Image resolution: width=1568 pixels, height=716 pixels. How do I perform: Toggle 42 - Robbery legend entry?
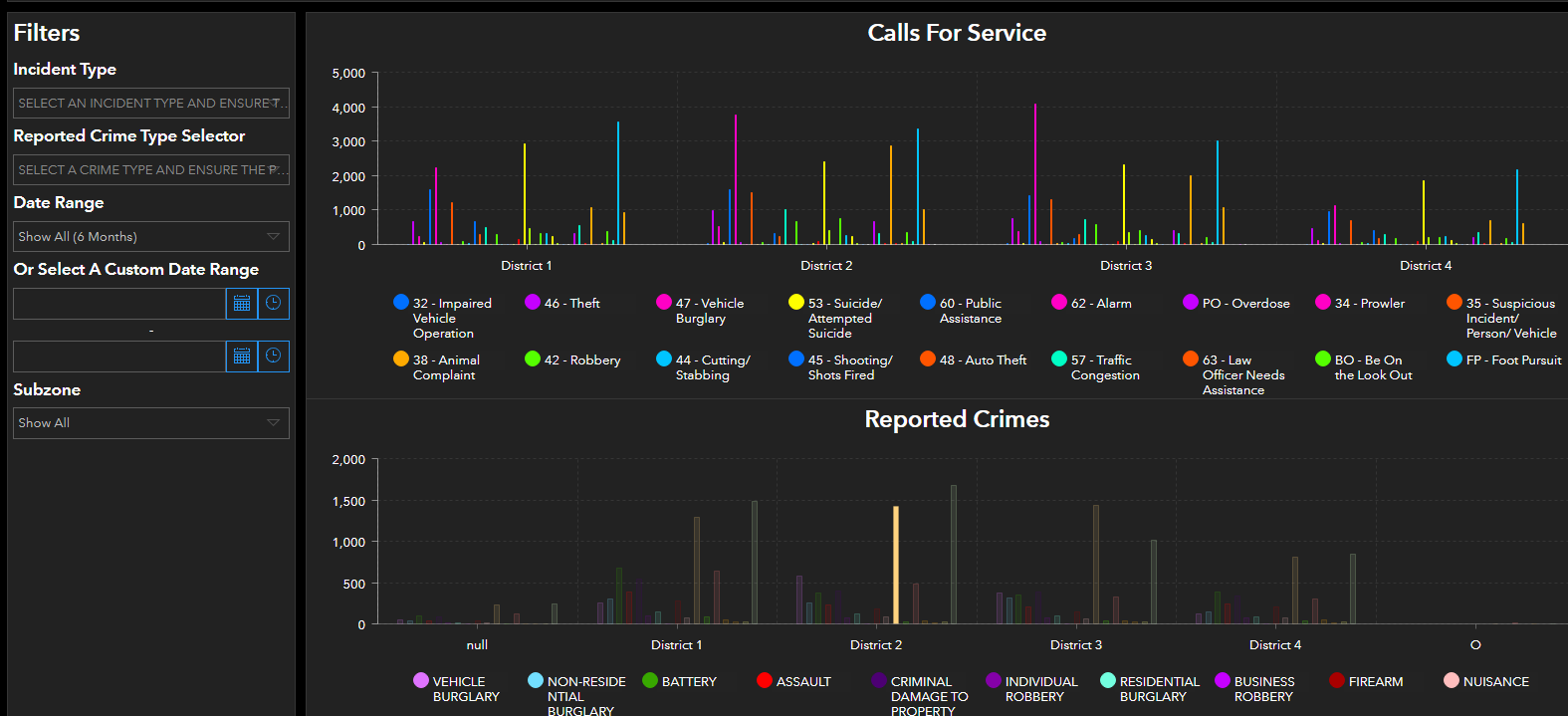pyautogui.click(x=572, y=359)
